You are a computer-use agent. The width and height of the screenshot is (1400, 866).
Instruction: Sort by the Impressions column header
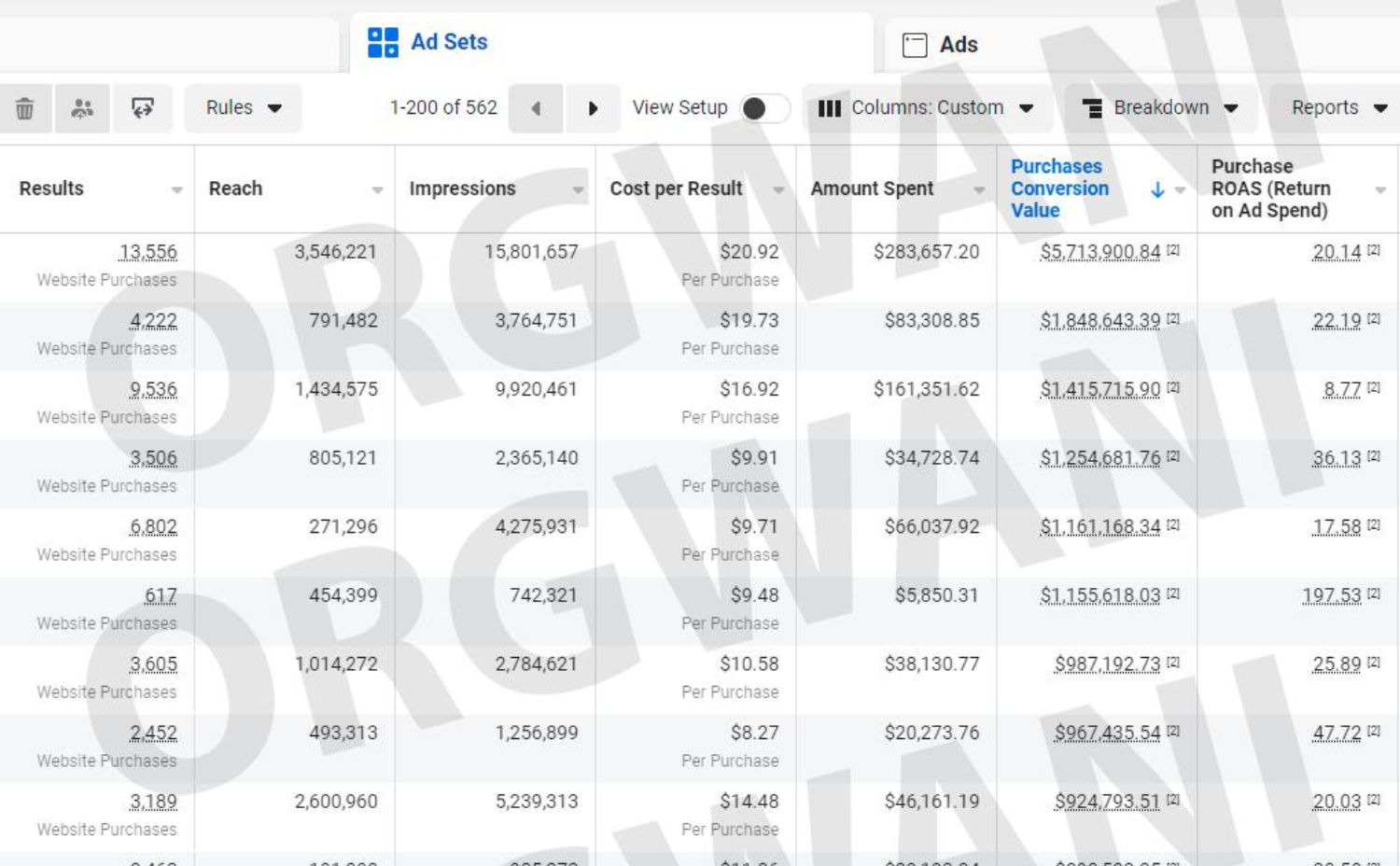tap(462, 189)
